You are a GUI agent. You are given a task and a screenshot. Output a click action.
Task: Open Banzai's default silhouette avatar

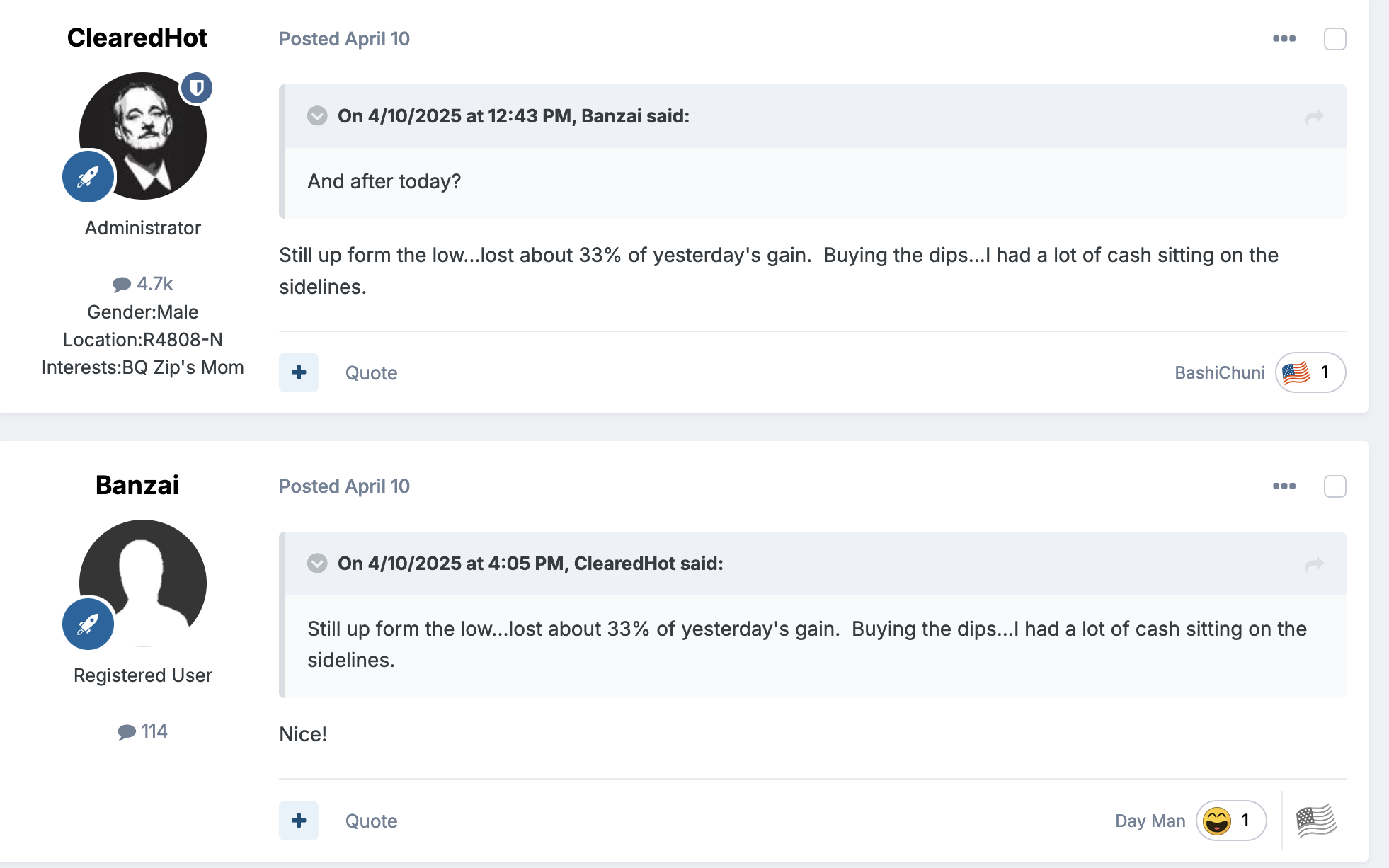coord(143,583)
